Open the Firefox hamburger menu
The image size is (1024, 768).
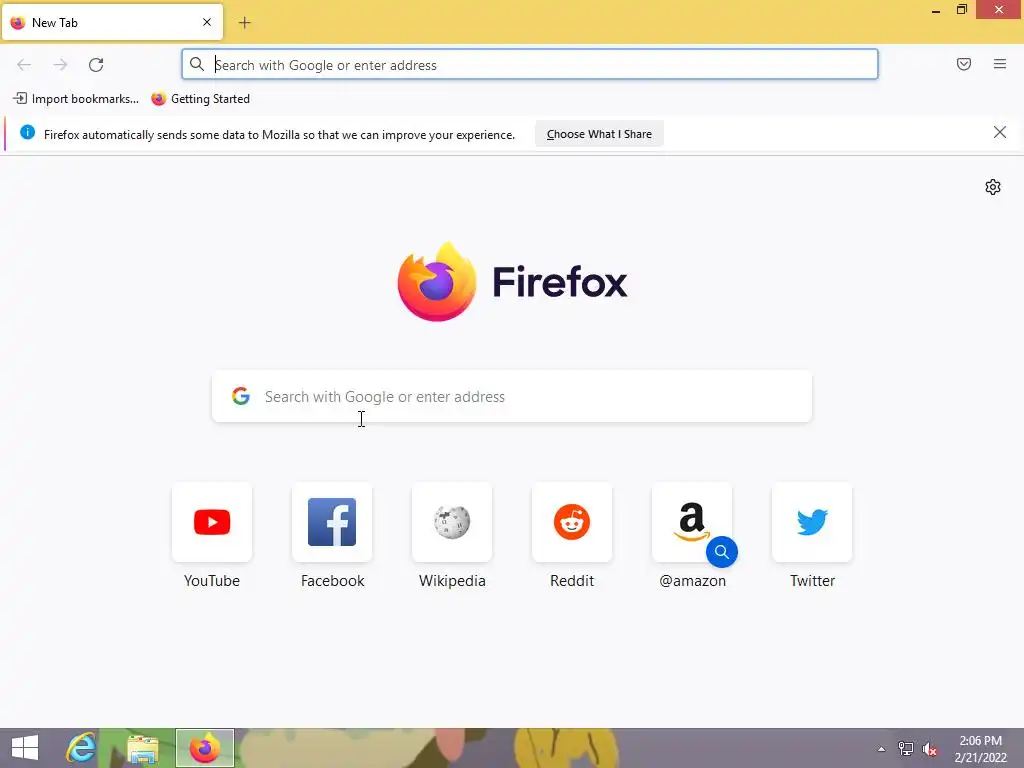click(x=1000, y=64)
